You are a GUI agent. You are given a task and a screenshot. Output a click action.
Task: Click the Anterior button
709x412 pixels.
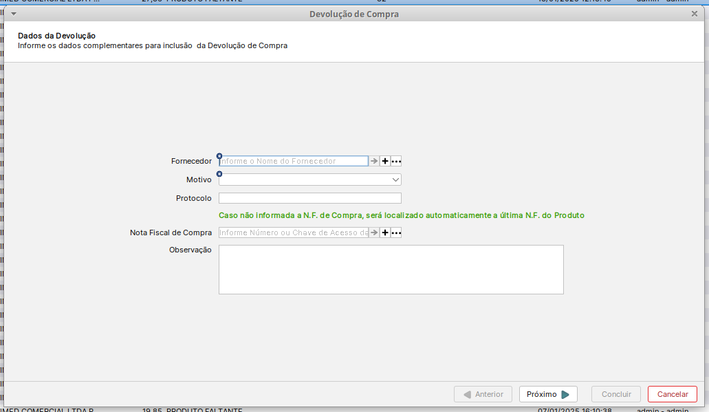[483, 394]
